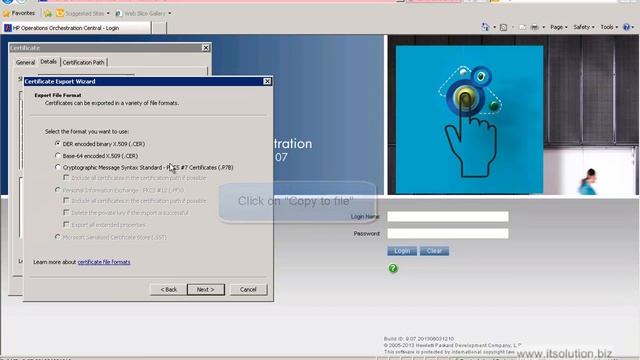Open the Page dropdown menu
Viewport: 640px width, 360px height.
[558, 27]
